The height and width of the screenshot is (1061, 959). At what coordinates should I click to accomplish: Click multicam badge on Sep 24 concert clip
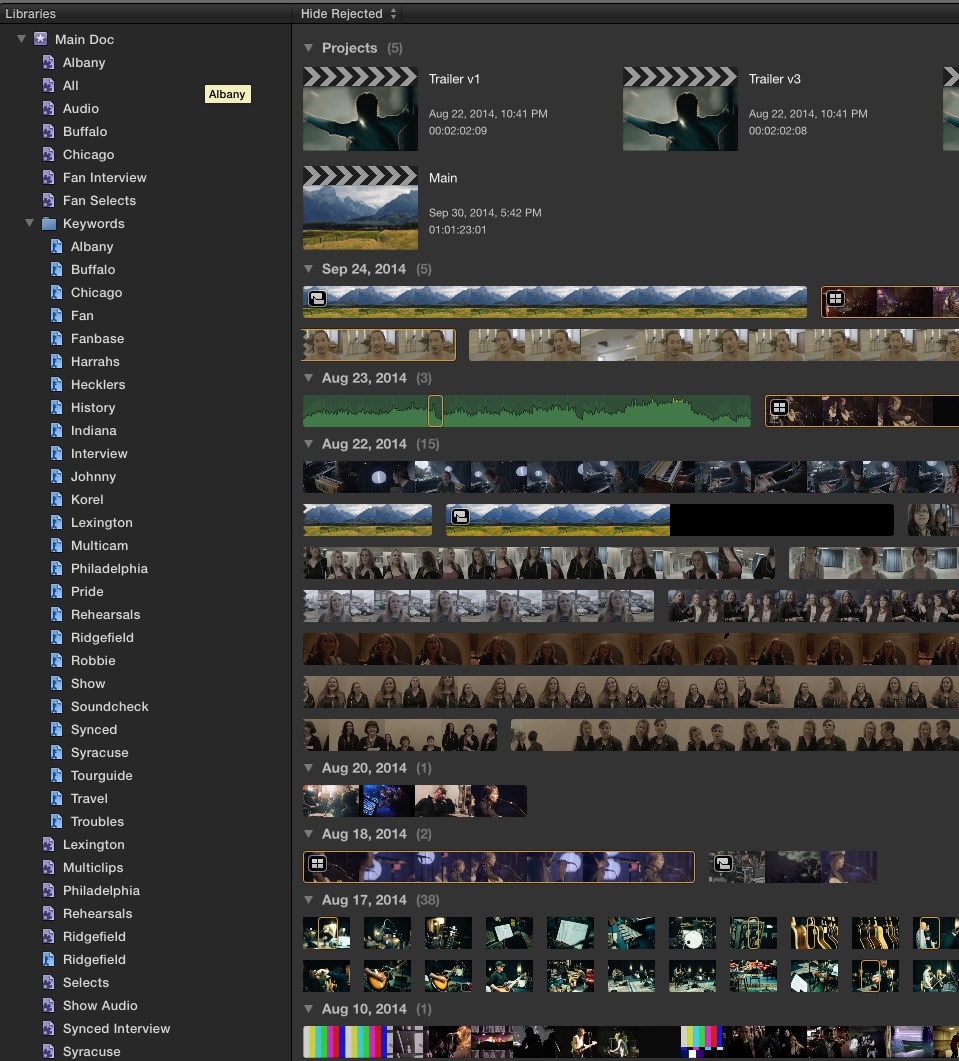point(836,298)
